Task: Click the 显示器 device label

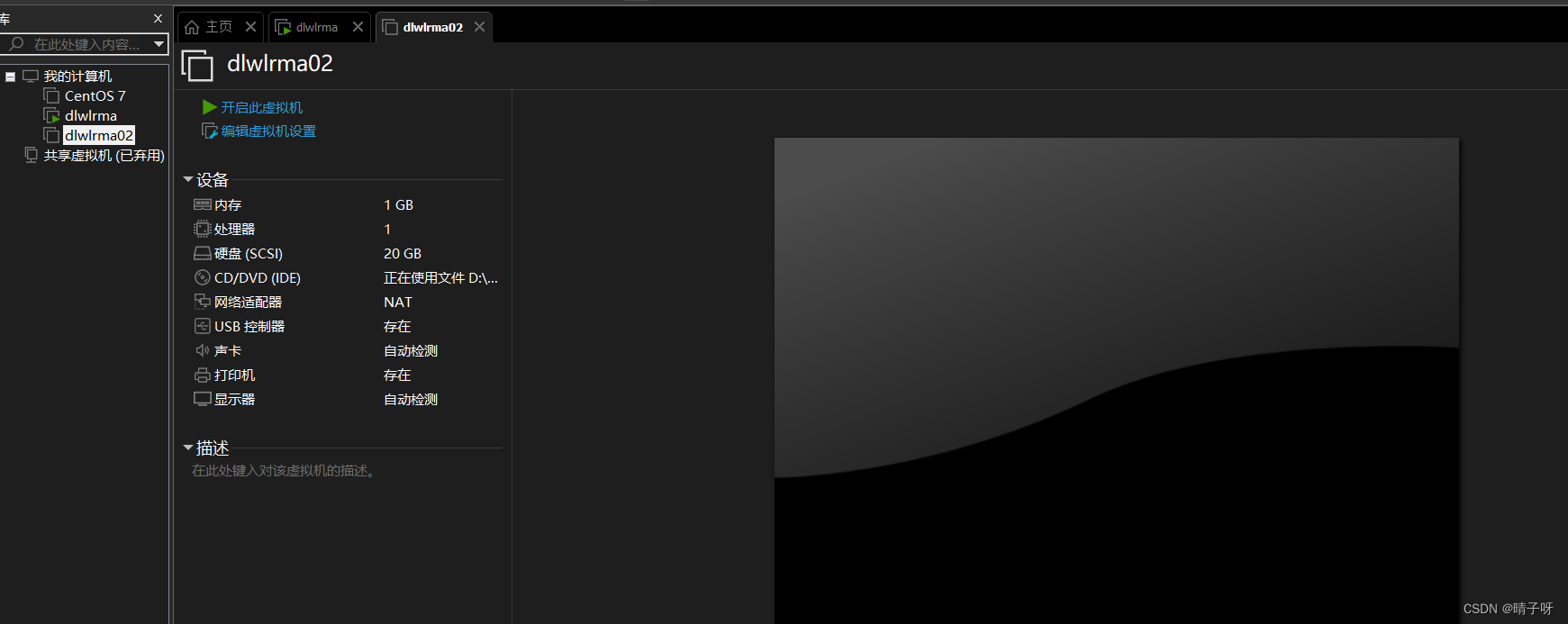Action: pos(234,399)
